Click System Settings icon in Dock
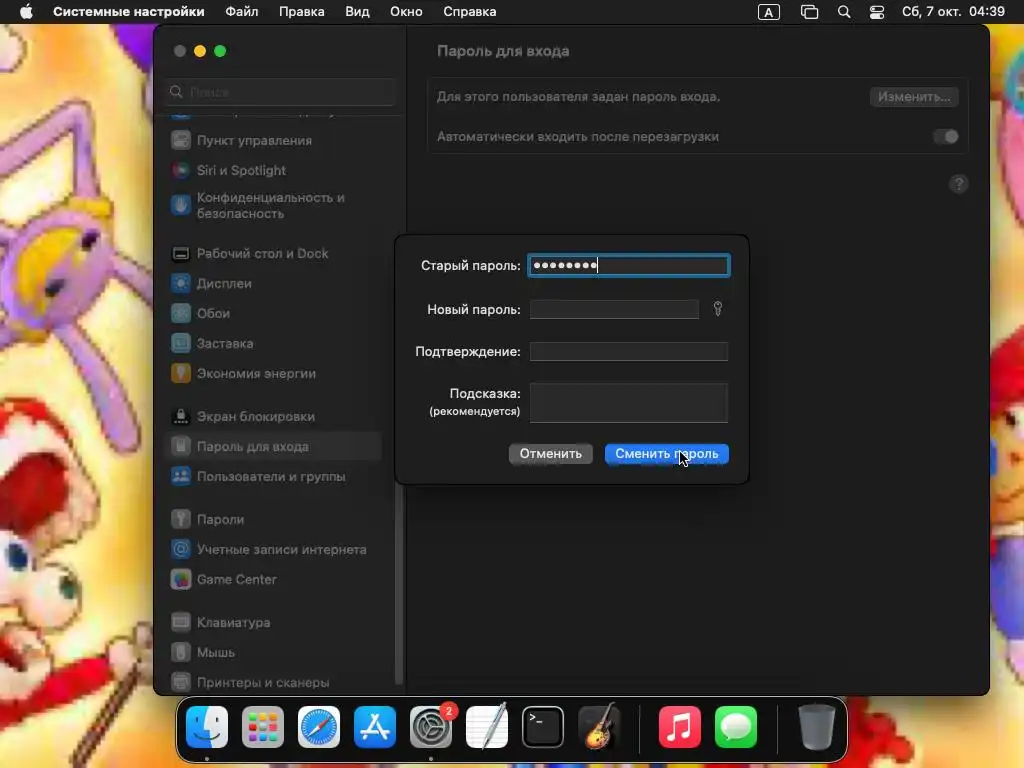 click(431, 727)
